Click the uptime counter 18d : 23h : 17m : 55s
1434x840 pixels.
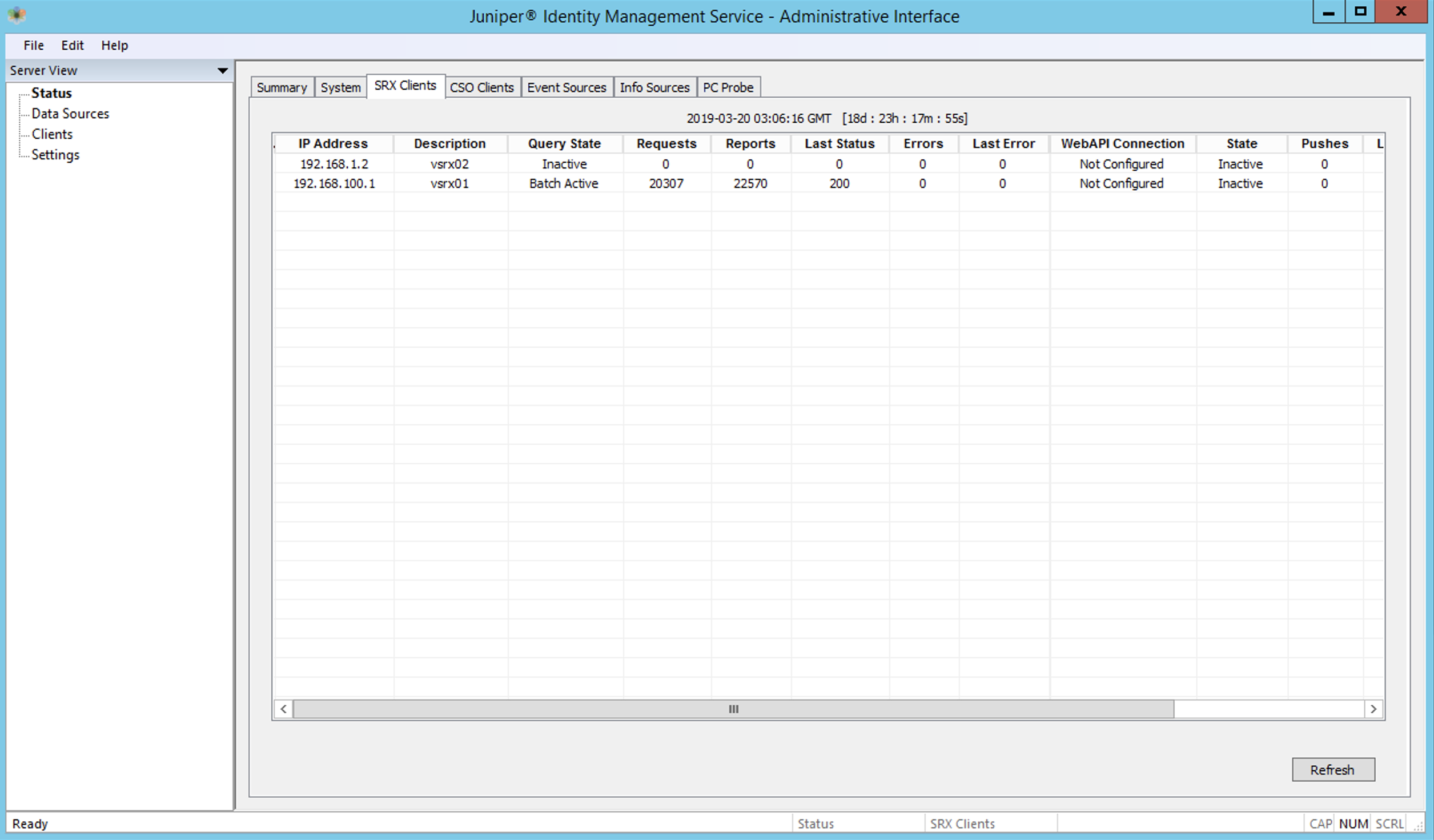tap(905, 119)
